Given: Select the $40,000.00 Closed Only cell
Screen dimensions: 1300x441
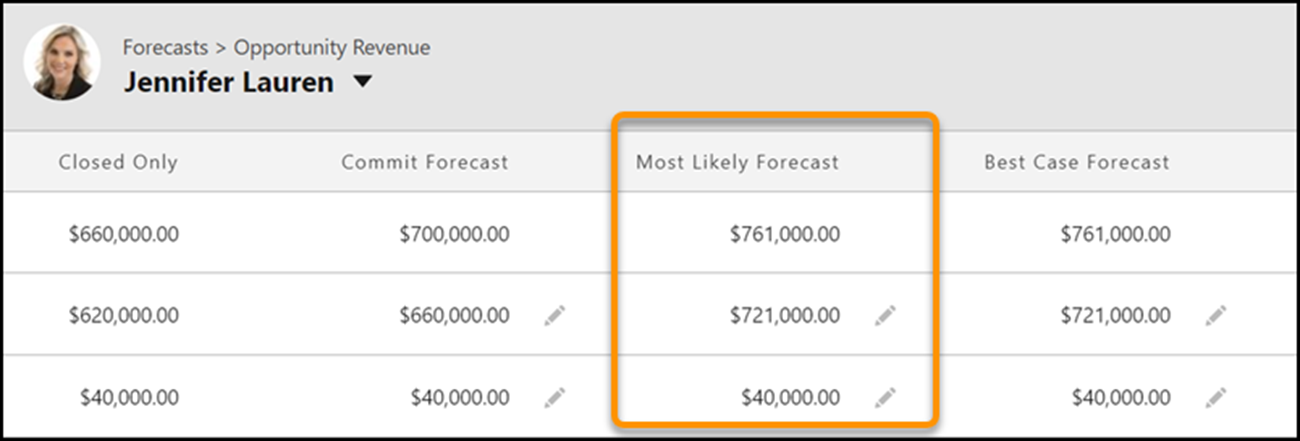Looking at the screenshot, I should point(130,397).
